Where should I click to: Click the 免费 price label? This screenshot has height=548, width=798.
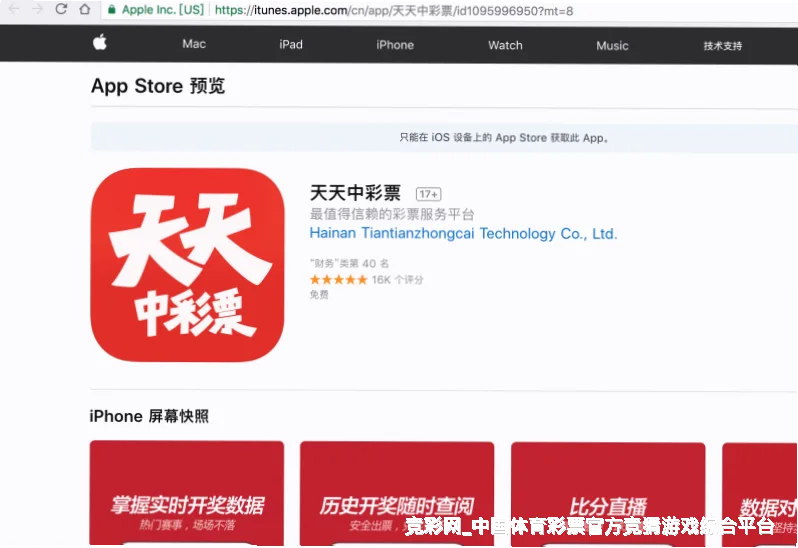coord(319,295)
